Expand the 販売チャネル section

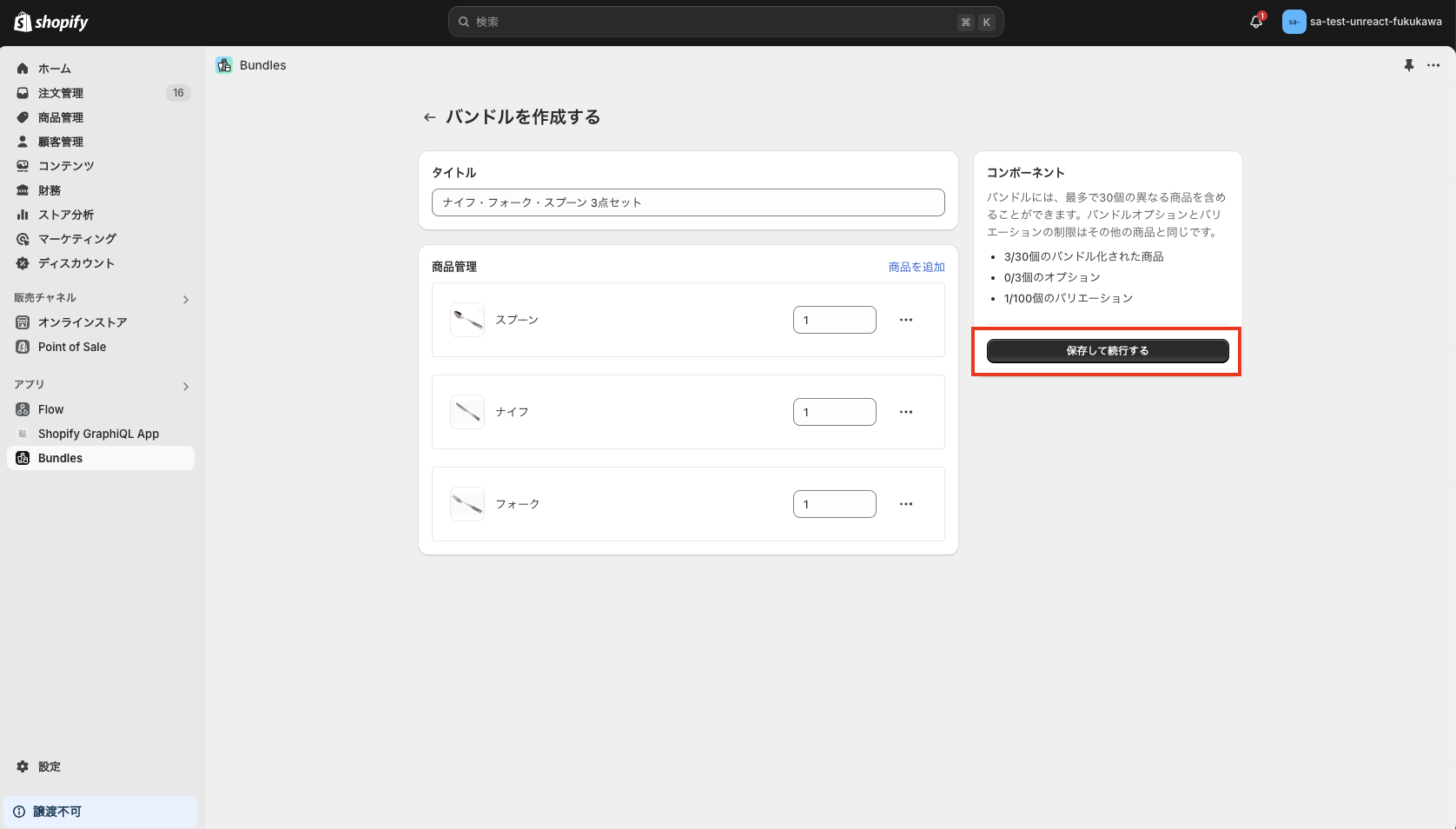pos(185,299)
